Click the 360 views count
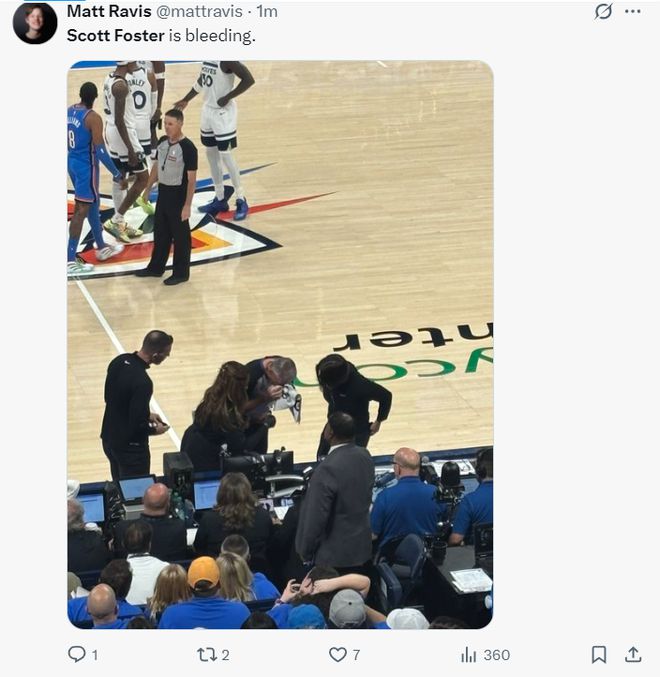660x677 pixels. (x=496, y=655)
